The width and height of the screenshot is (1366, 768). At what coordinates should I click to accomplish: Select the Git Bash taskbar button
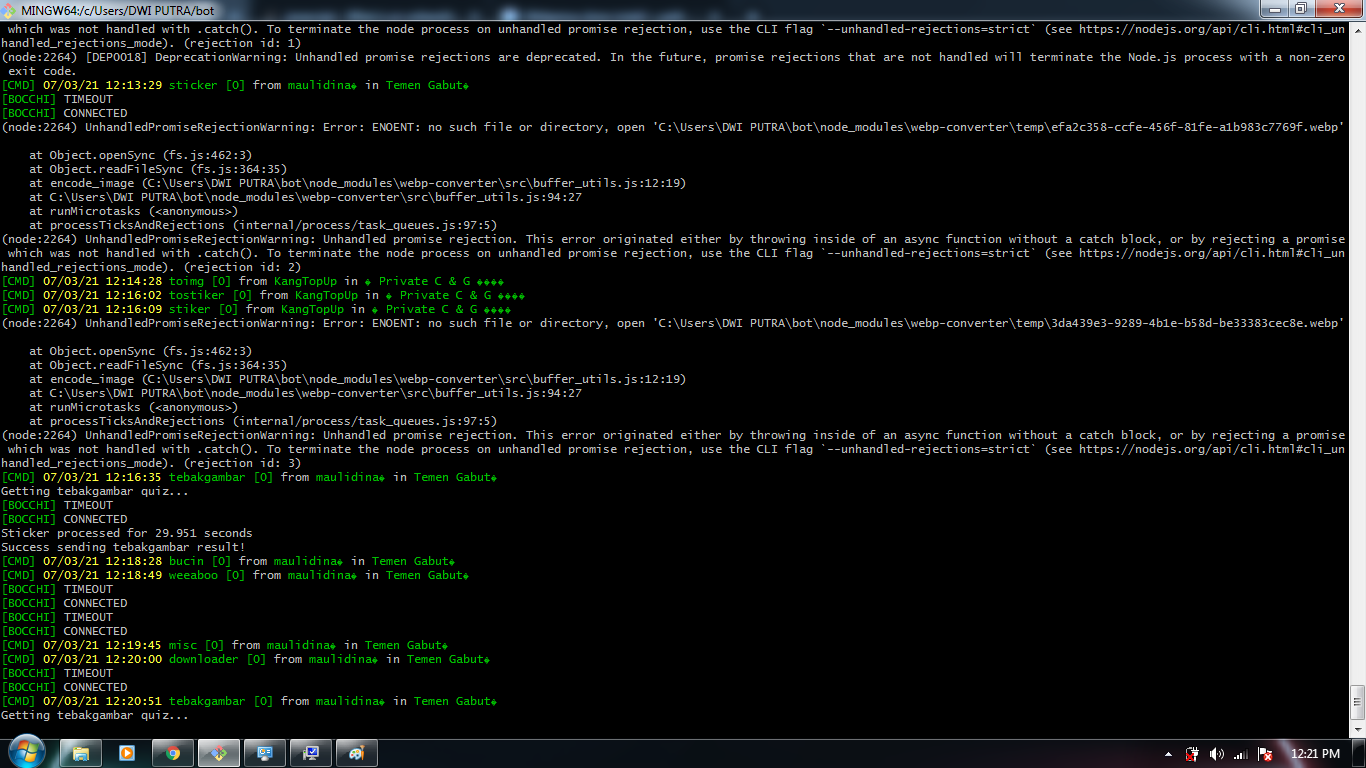(219, 753)
